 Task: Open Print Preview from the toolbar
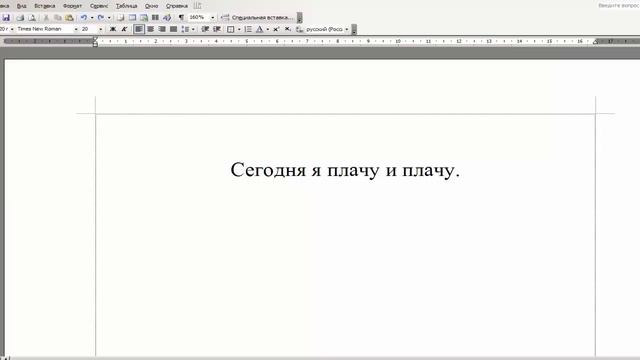[32, 18]
